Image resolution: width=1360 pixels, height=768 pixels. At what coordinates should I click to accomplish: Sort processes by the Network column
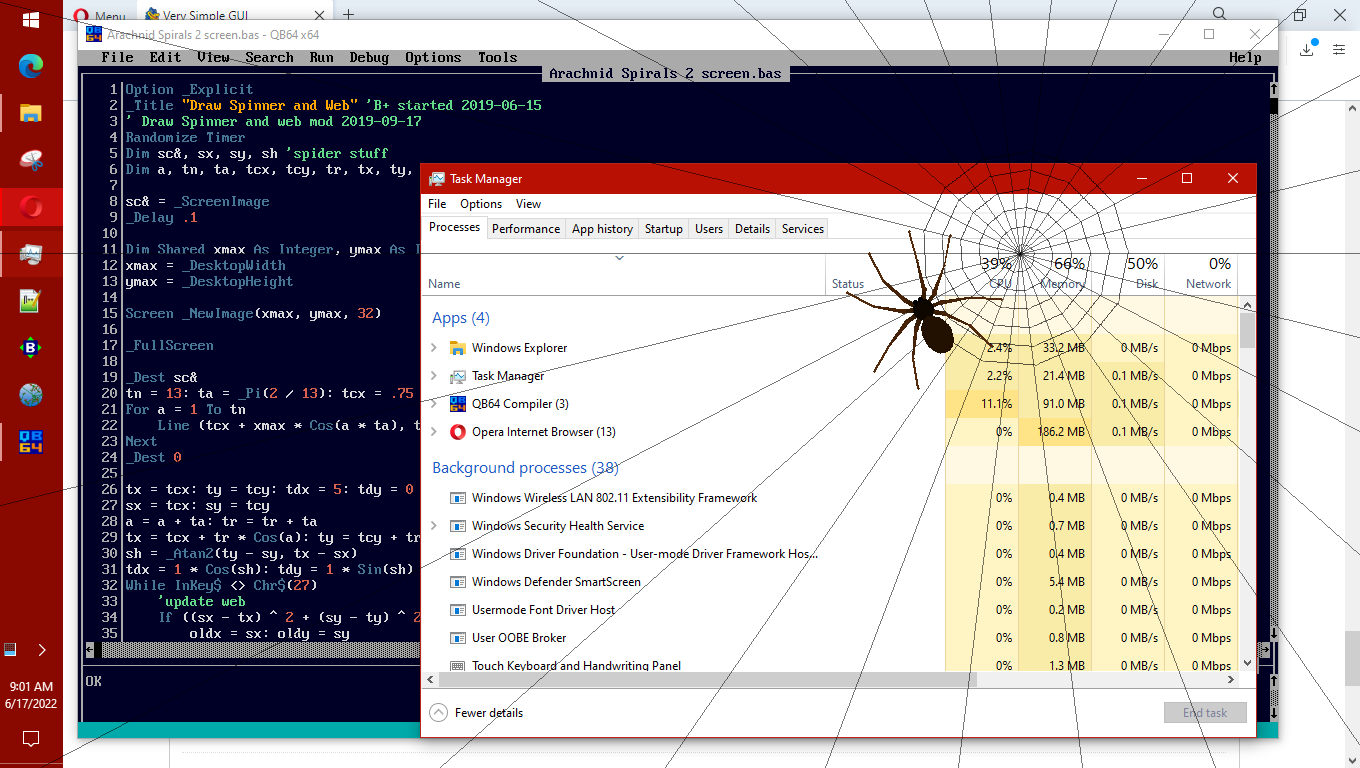tap(1202, 274)
